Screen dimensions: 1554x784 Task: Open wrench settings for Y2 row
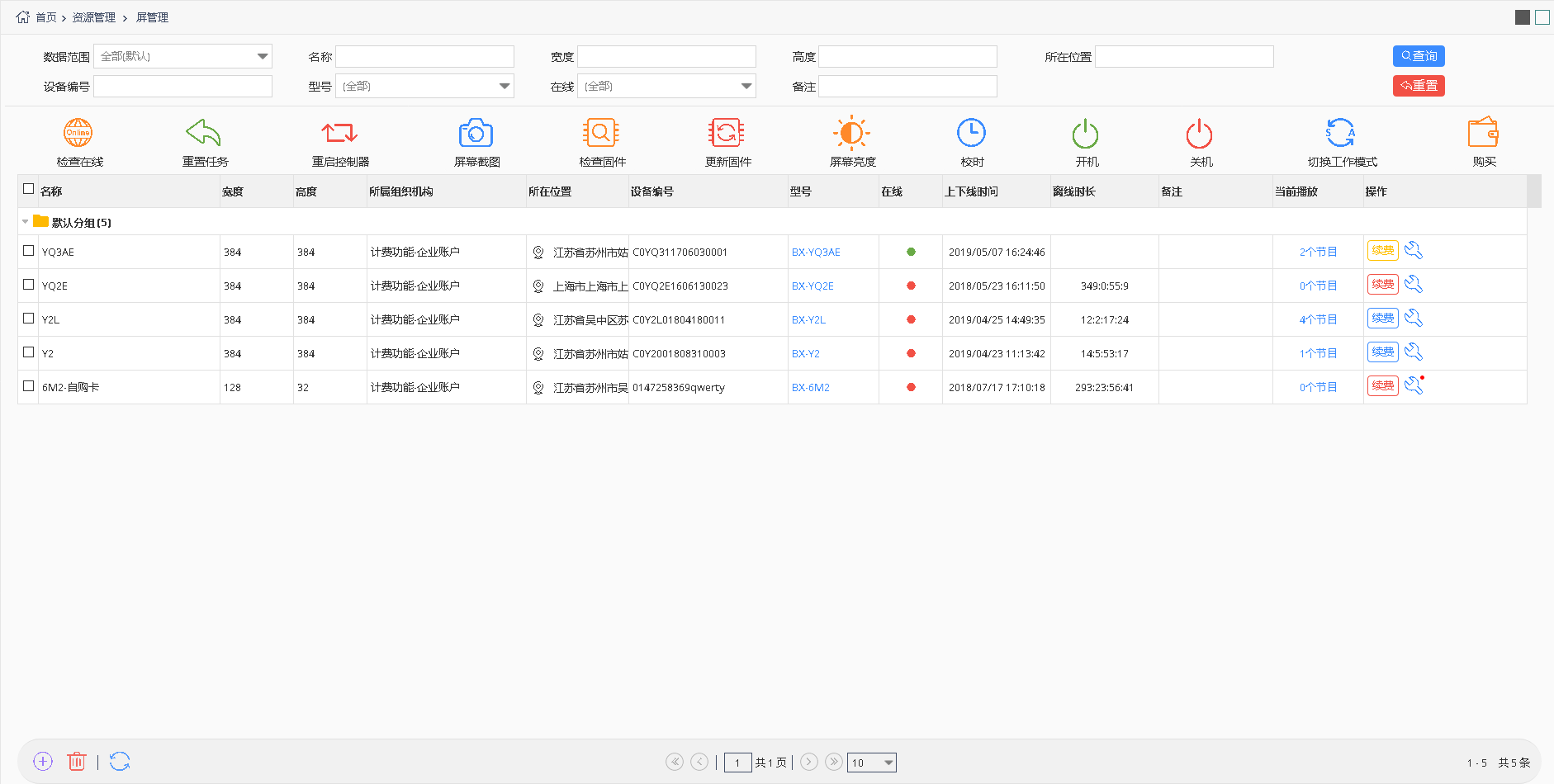pyautogui.click(x=1414, y=352)
